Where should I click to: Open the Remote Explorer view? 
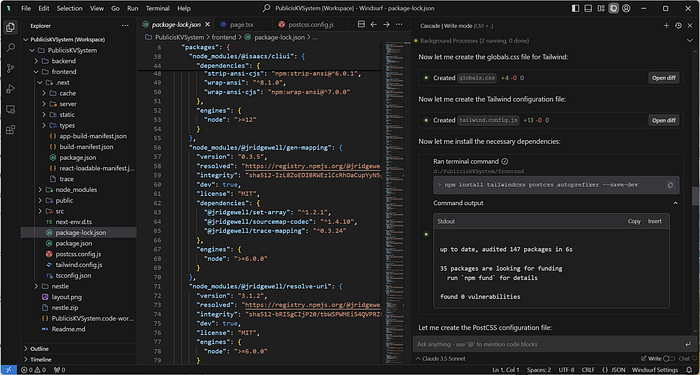pyautogui.click(x=10, y=109)
